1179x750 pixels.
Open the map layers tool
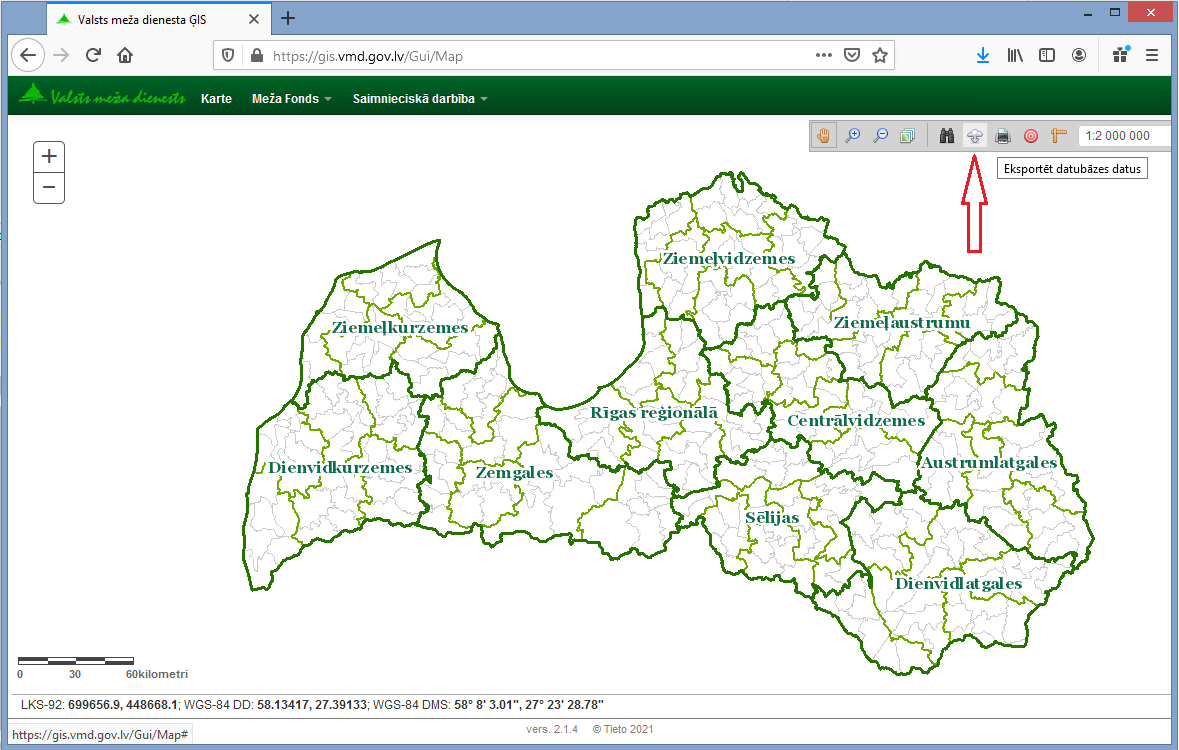click(907, 136)
